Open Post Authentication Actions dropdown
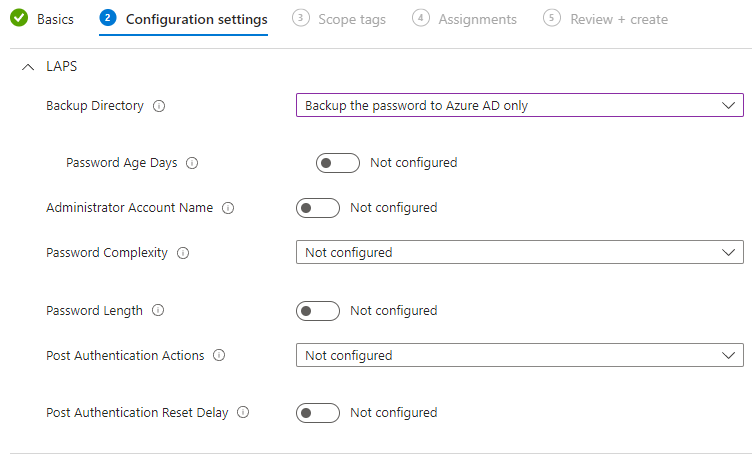 click(x=519, y=355)
